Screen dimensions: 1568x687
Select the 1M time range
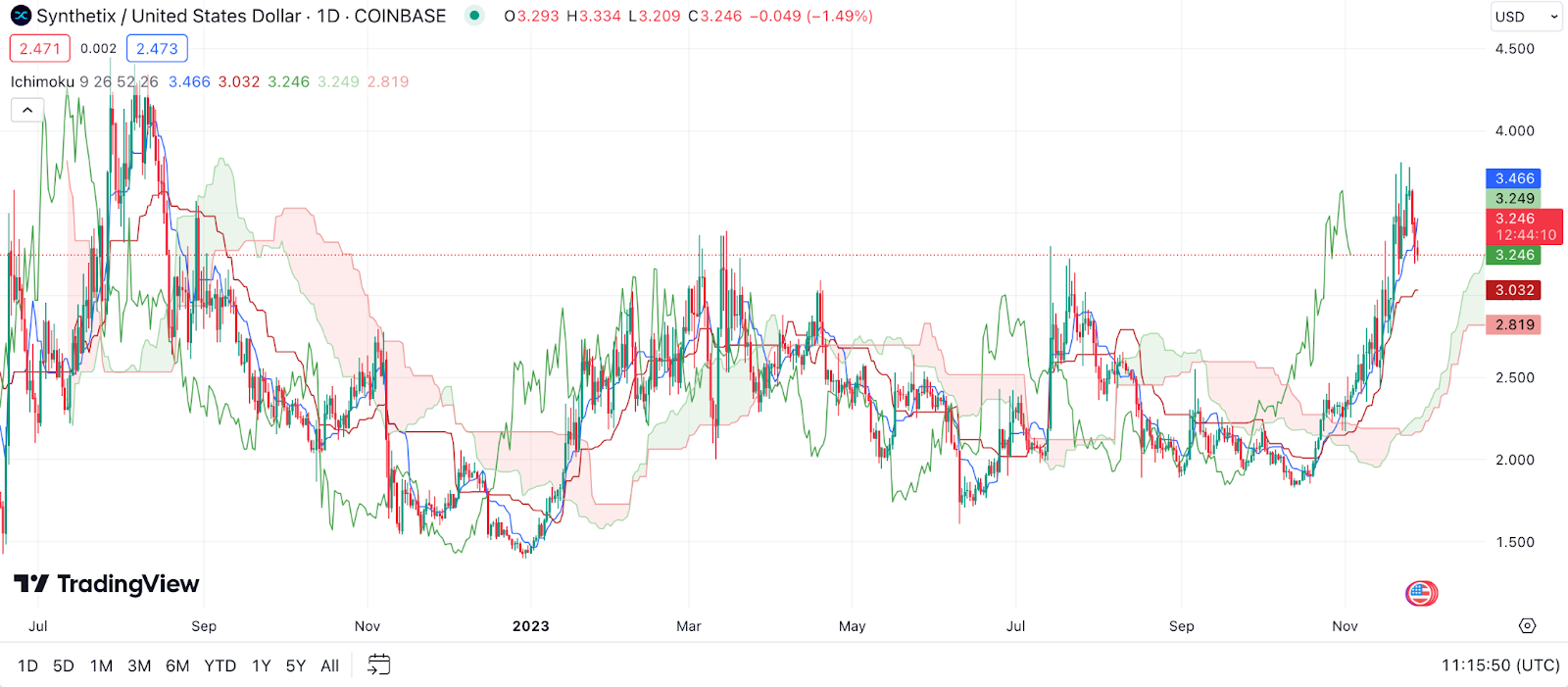pyautogui.click(x=101, y=665)
